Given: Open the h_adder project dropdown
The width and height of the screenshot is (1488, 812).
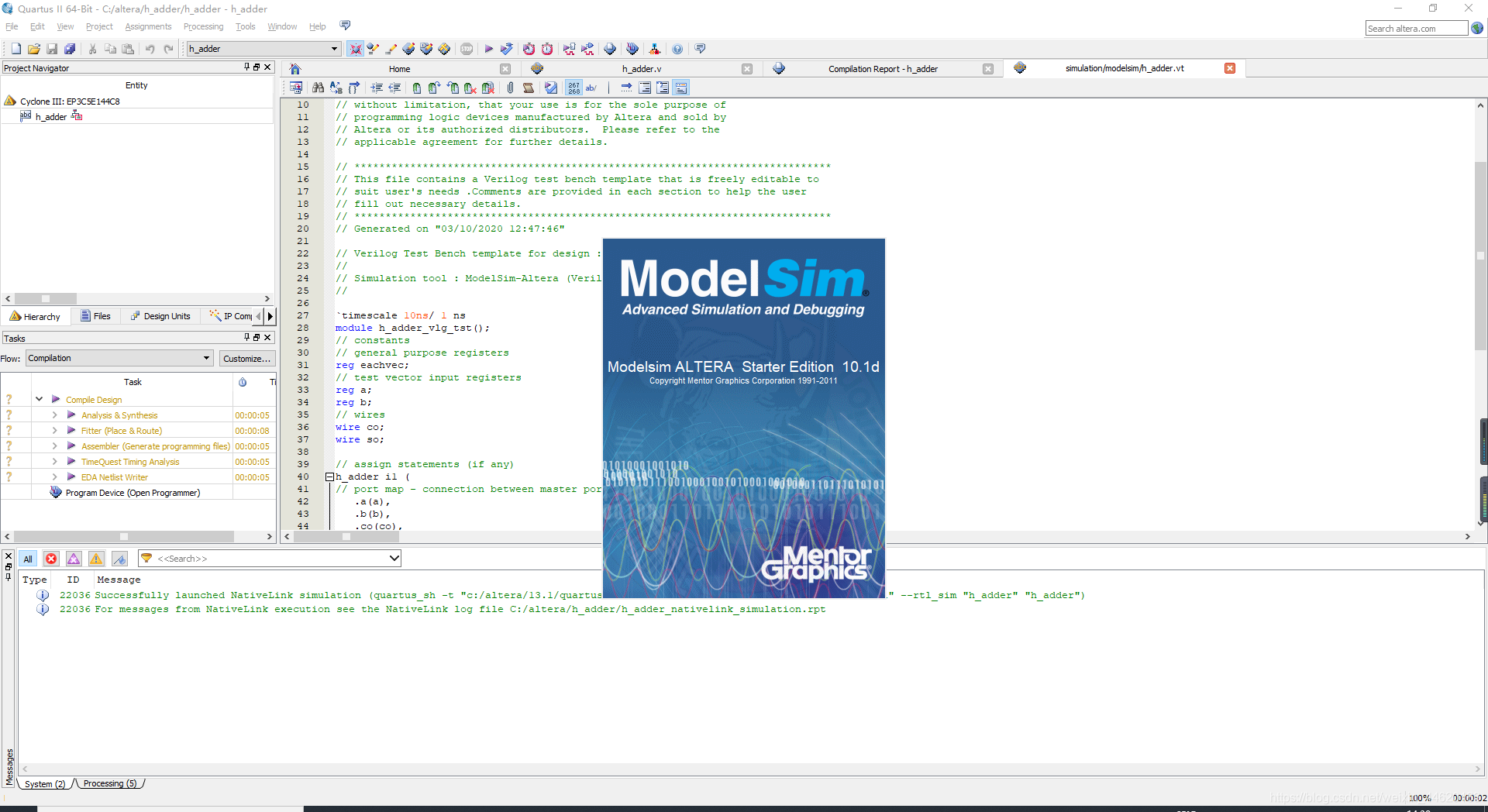Looking at the screenshot, I should click(x=334, y=49).
